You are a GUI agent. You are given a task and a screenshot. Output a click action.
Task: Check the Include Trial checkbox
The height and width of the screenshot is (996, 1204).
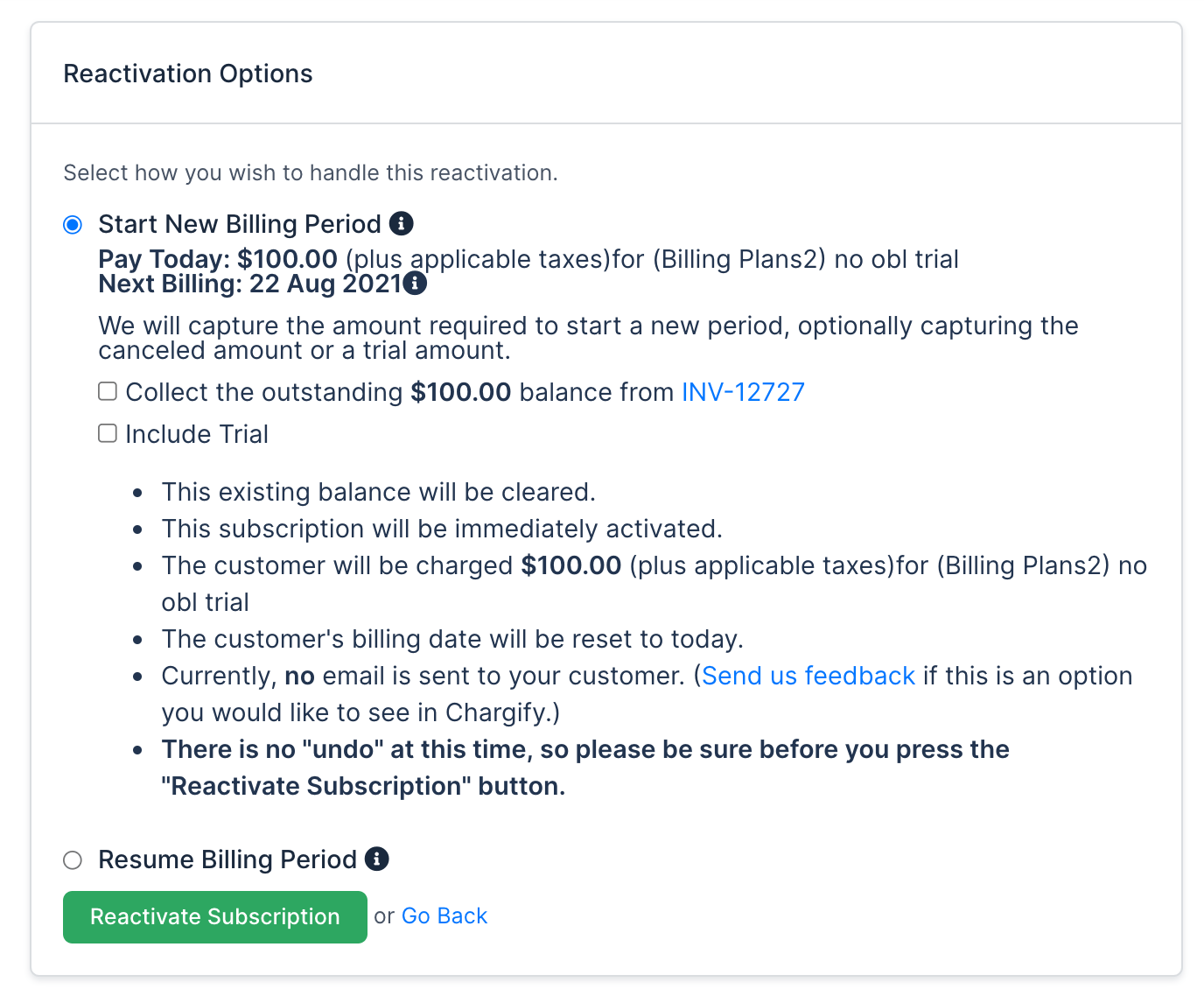[x=108, y=433]
